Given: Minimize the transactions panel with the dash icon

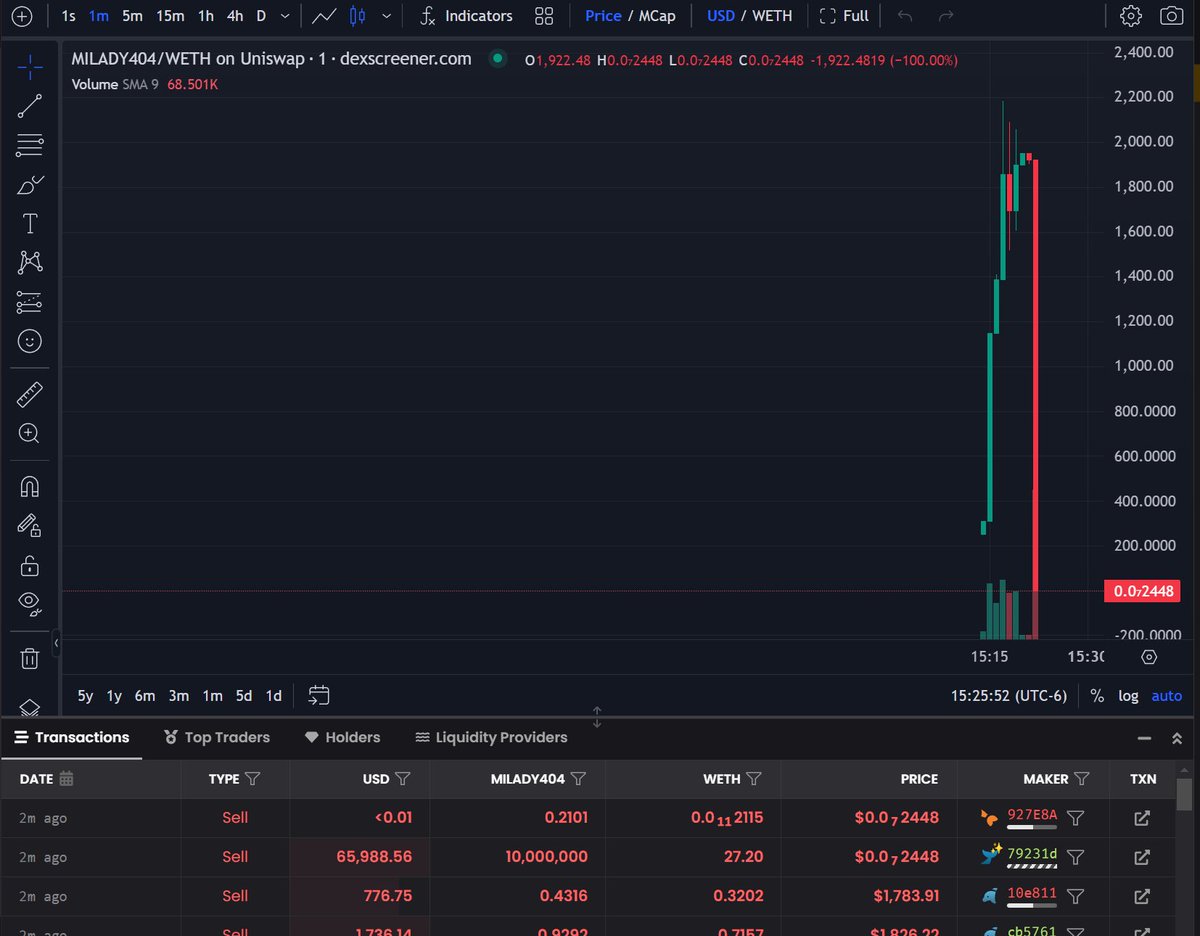Looking at the screenshot, I should click(1144, 738).
